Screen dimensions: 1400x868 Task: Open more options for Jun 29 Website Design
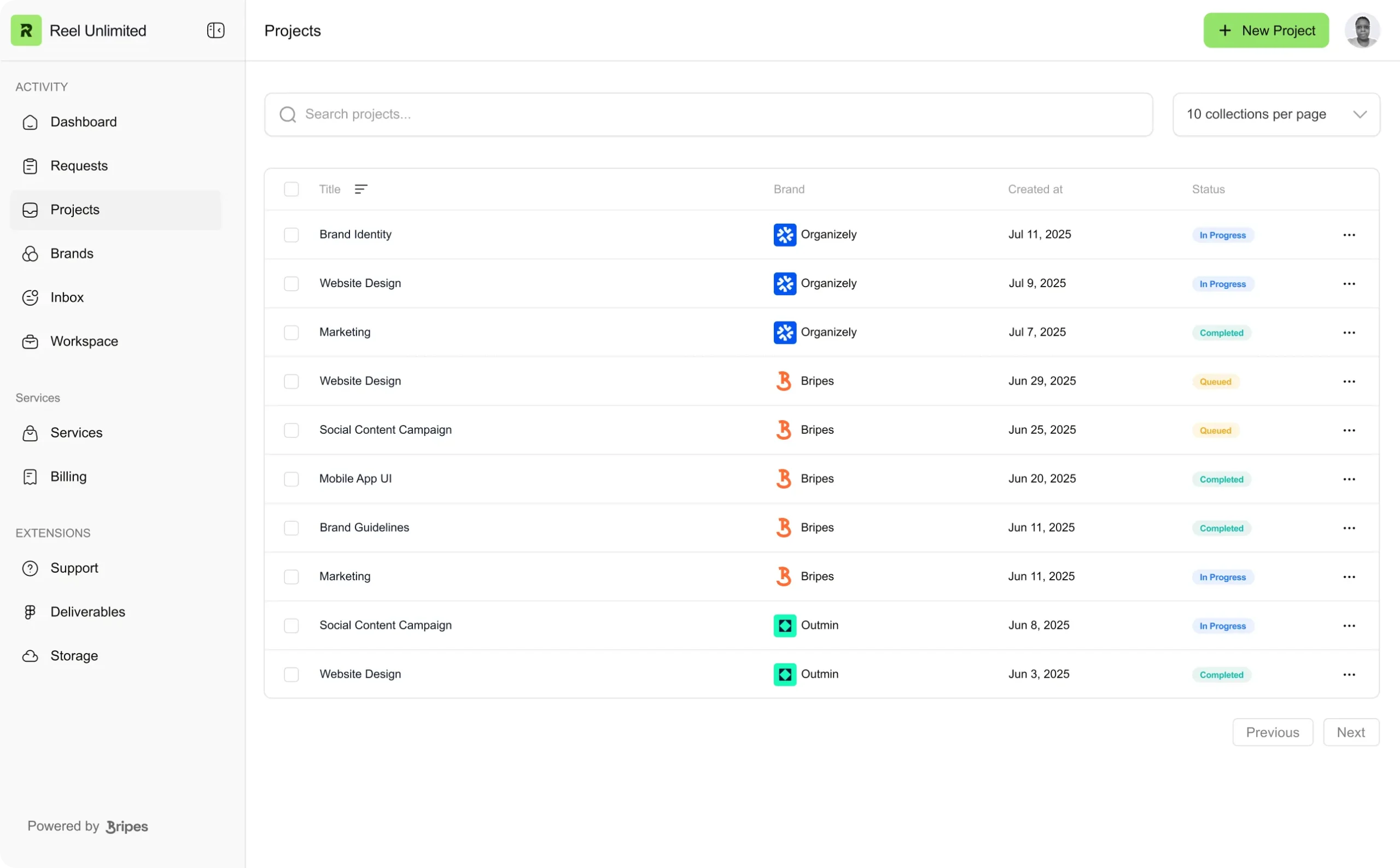point(1349,381)
